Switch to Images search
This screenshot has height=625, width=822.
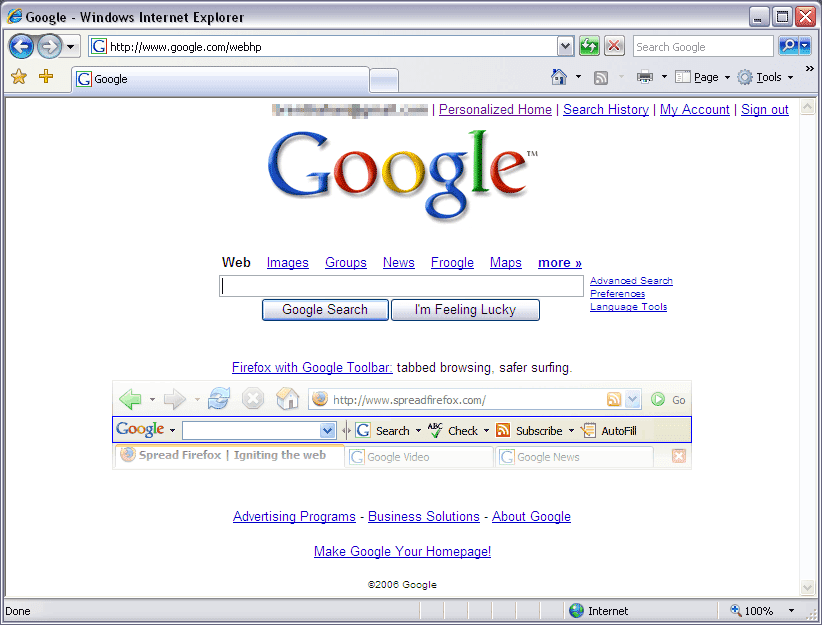pyautogui.click(x=288, y=262)
